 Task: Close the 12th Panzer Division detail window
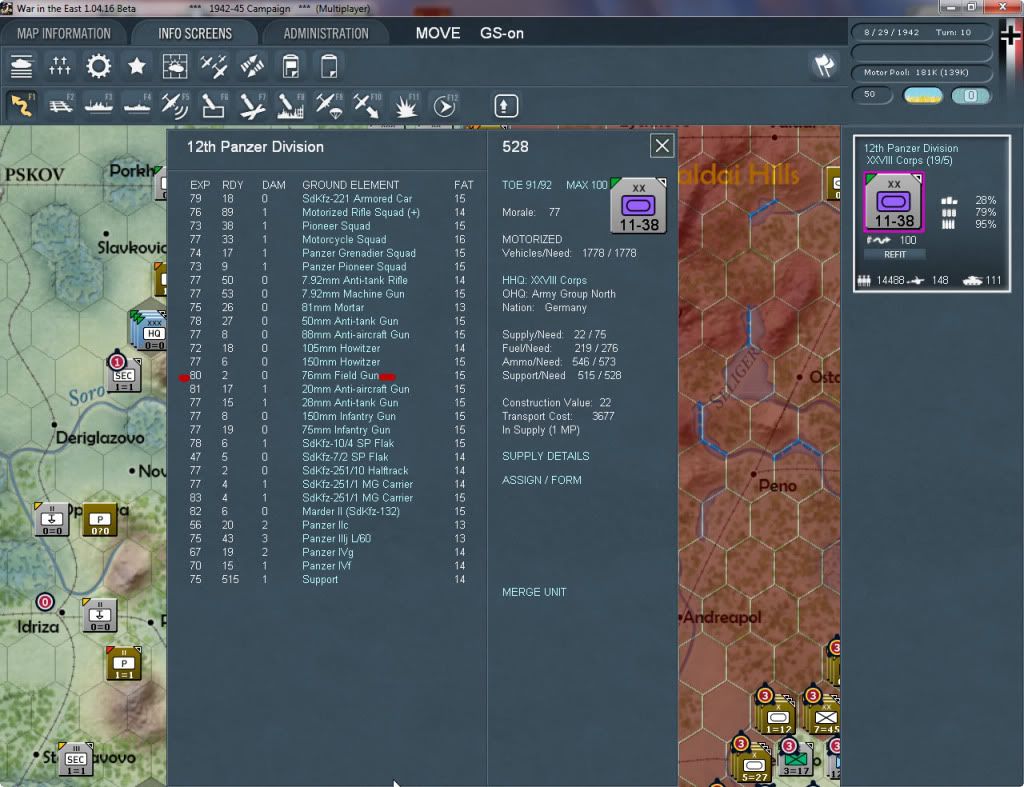point(662,146)
